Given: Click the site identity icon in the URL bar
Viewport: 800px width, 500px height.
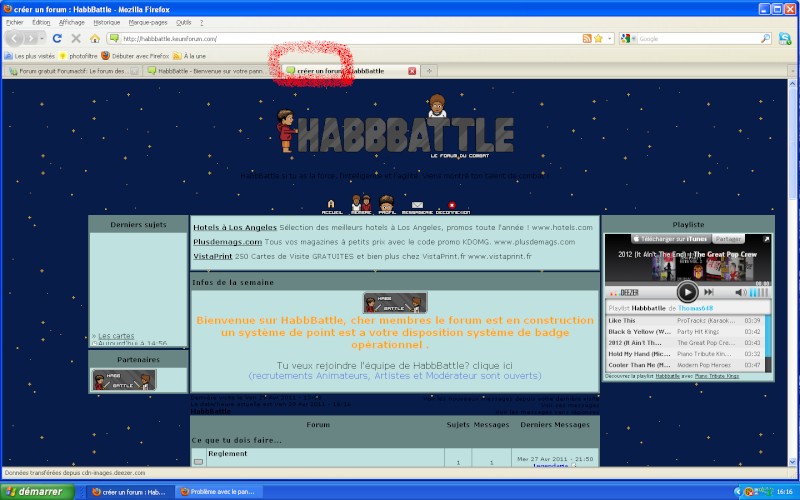Looking at the screenshot, I should point(114,38).
